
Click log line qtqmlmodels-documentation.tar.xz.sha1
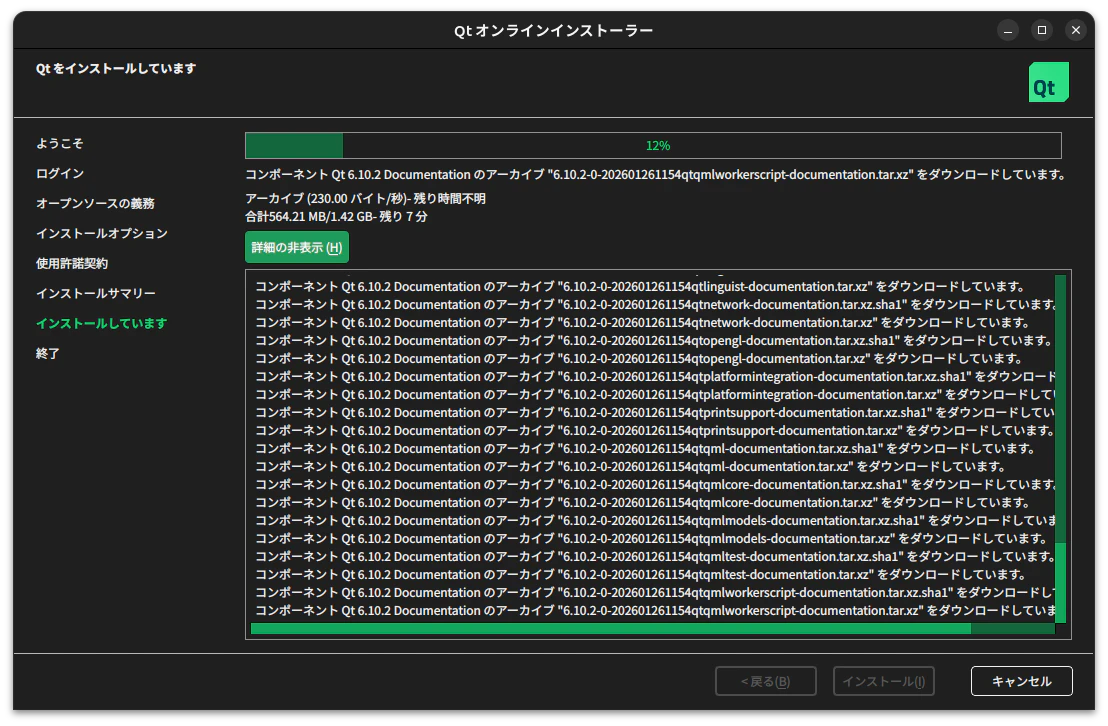655,521
